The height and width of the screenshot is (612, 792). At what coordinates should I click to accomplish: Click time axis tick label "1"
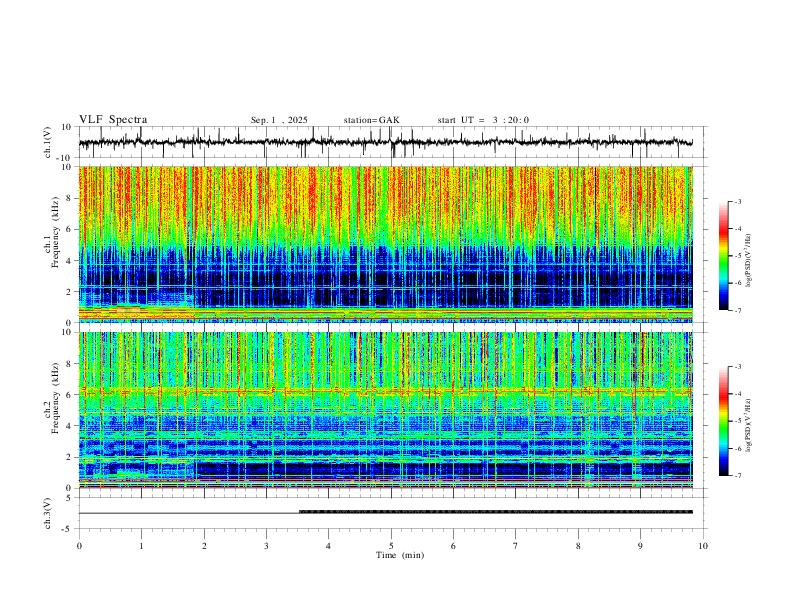(x=141, y=546)
